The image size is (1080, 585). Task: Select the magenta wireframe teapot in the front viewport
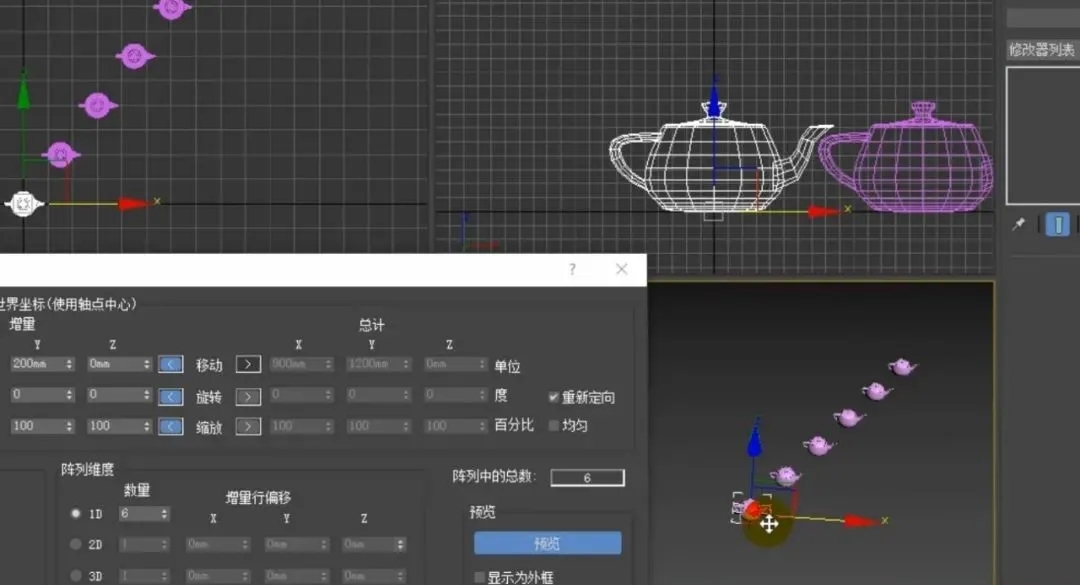click(908, 158)
